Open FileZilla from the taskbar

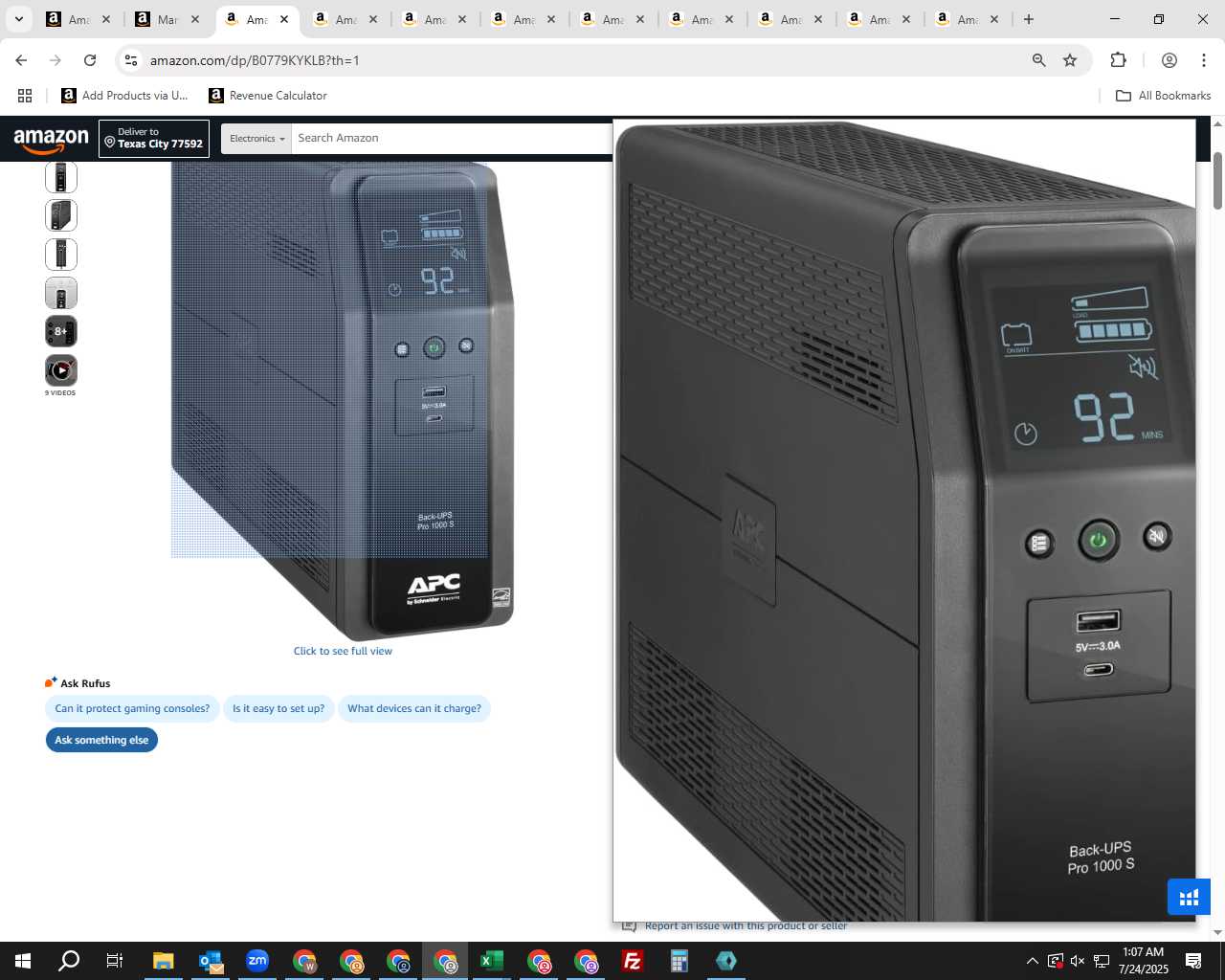click(633, 961)
